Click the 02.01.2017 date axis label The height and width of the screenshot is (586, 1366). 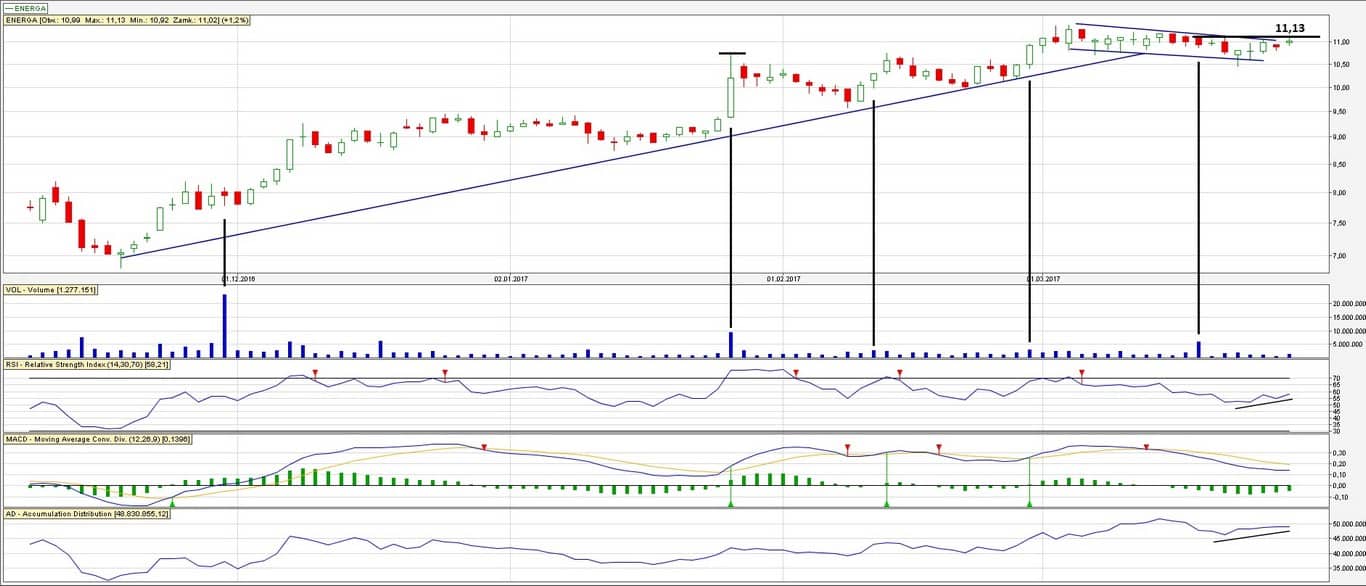pos(510,279)
